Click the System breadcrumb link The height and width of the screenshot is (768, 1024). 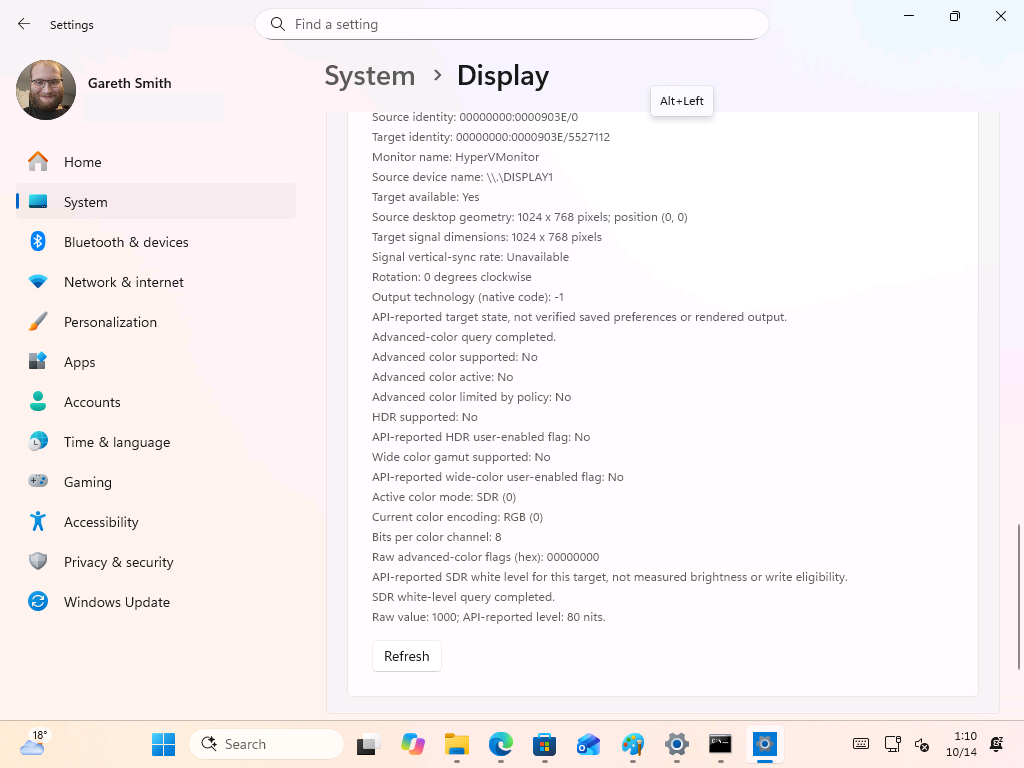pos(370,76)
